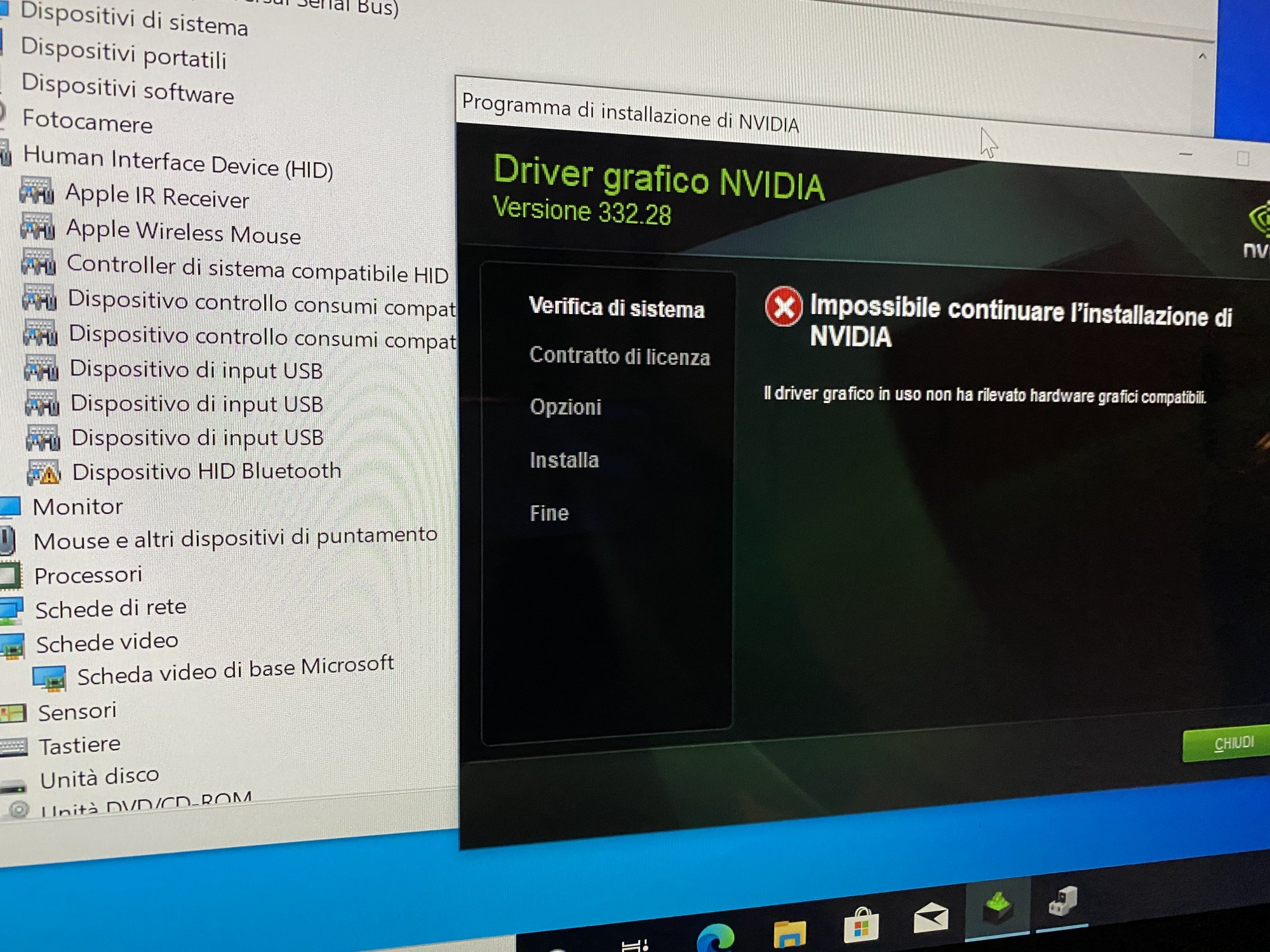The width and height of the screenshot is (1270, 952).
Task: Open File Explorer from the taskbar
Action: tap(789, 932)
